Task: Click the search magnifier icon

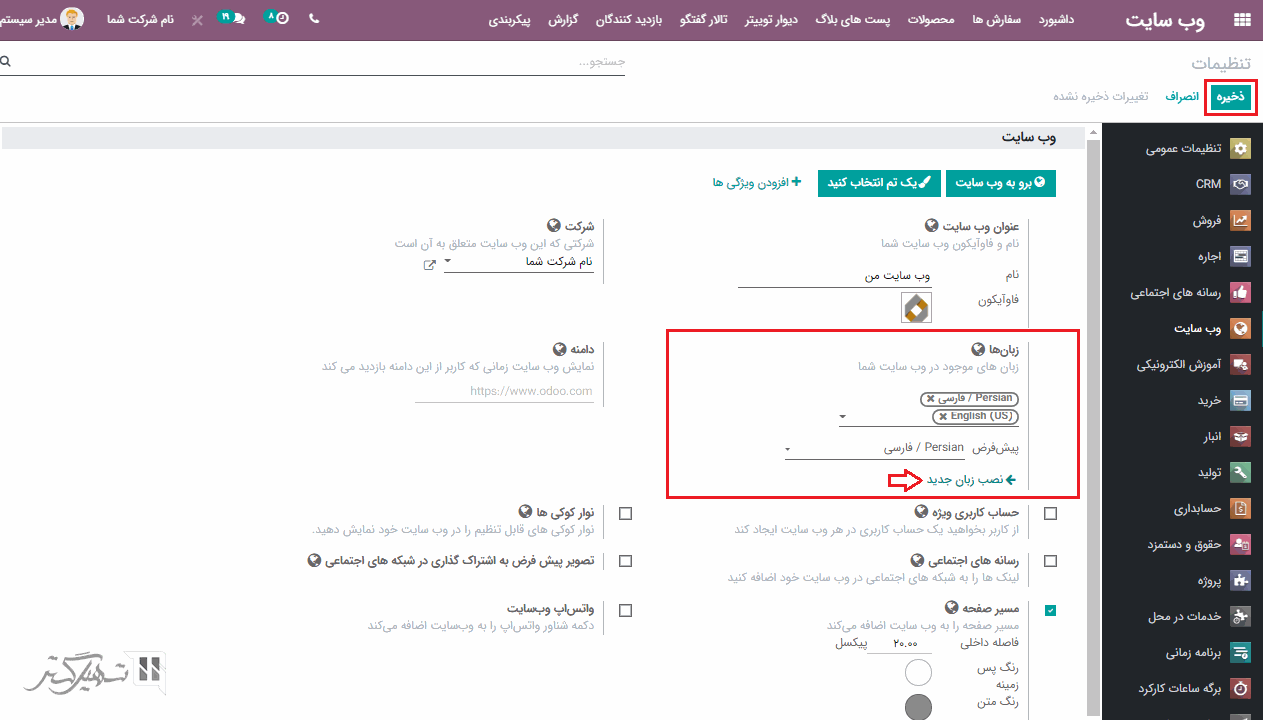Action: 6,62
